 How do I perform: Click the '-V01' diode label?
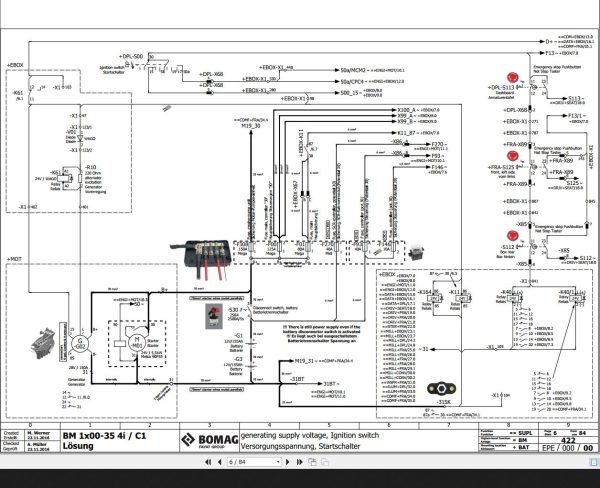[x=71, y=132]
